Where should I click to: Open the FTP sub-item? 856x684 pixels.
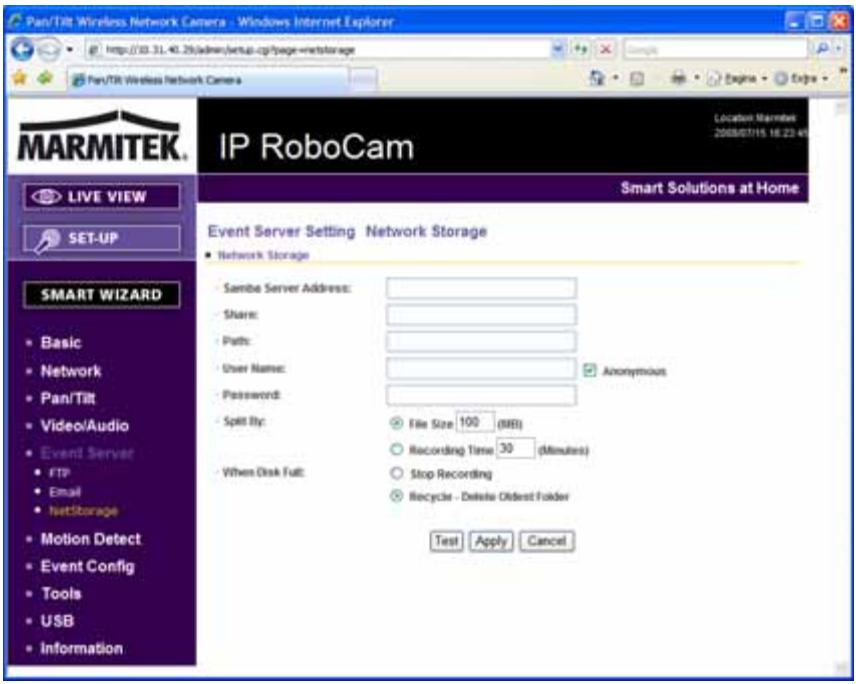coord(59,473)
